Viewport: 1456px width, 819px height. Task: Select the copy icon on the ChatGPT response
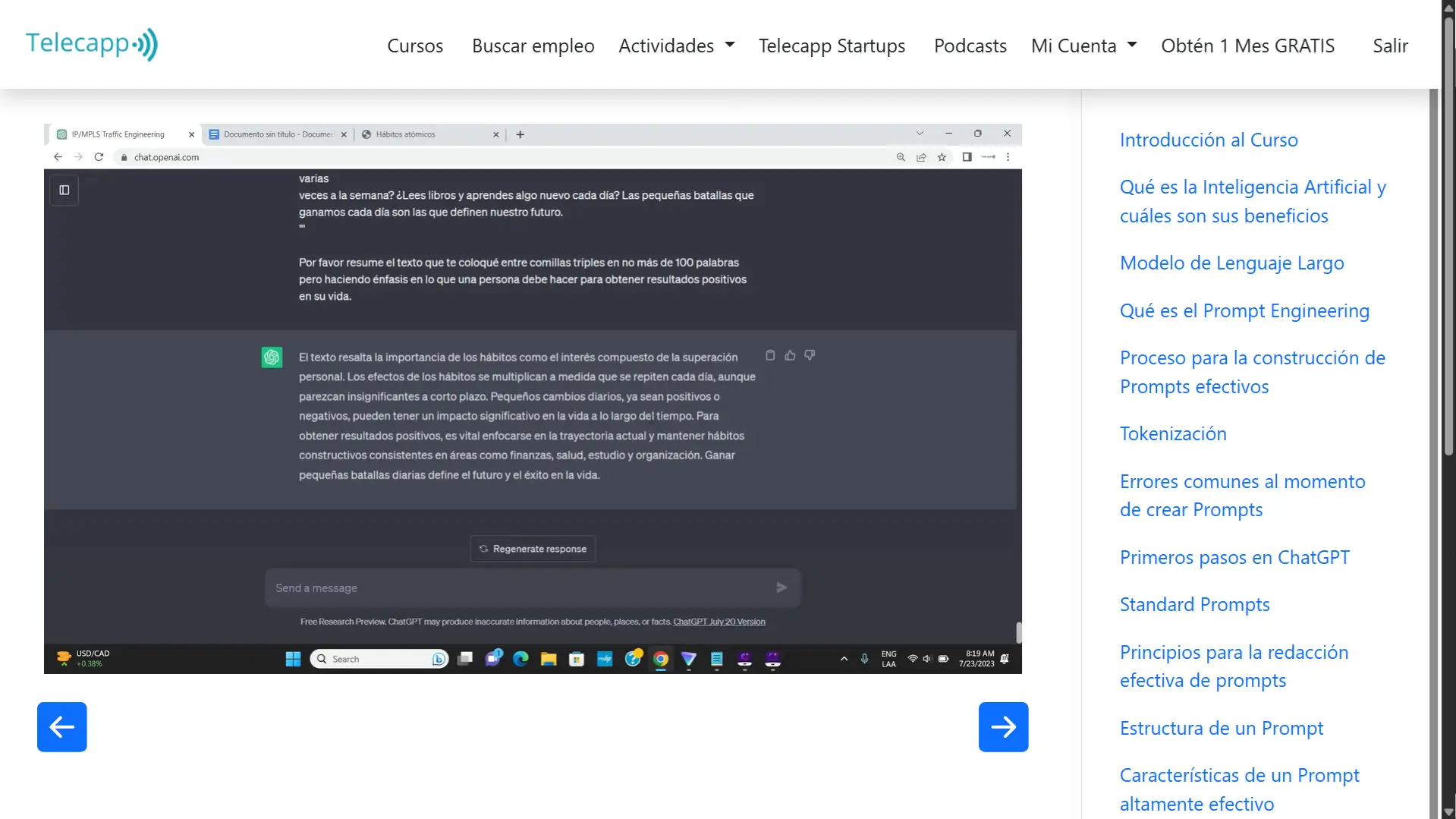pos(770,355)
